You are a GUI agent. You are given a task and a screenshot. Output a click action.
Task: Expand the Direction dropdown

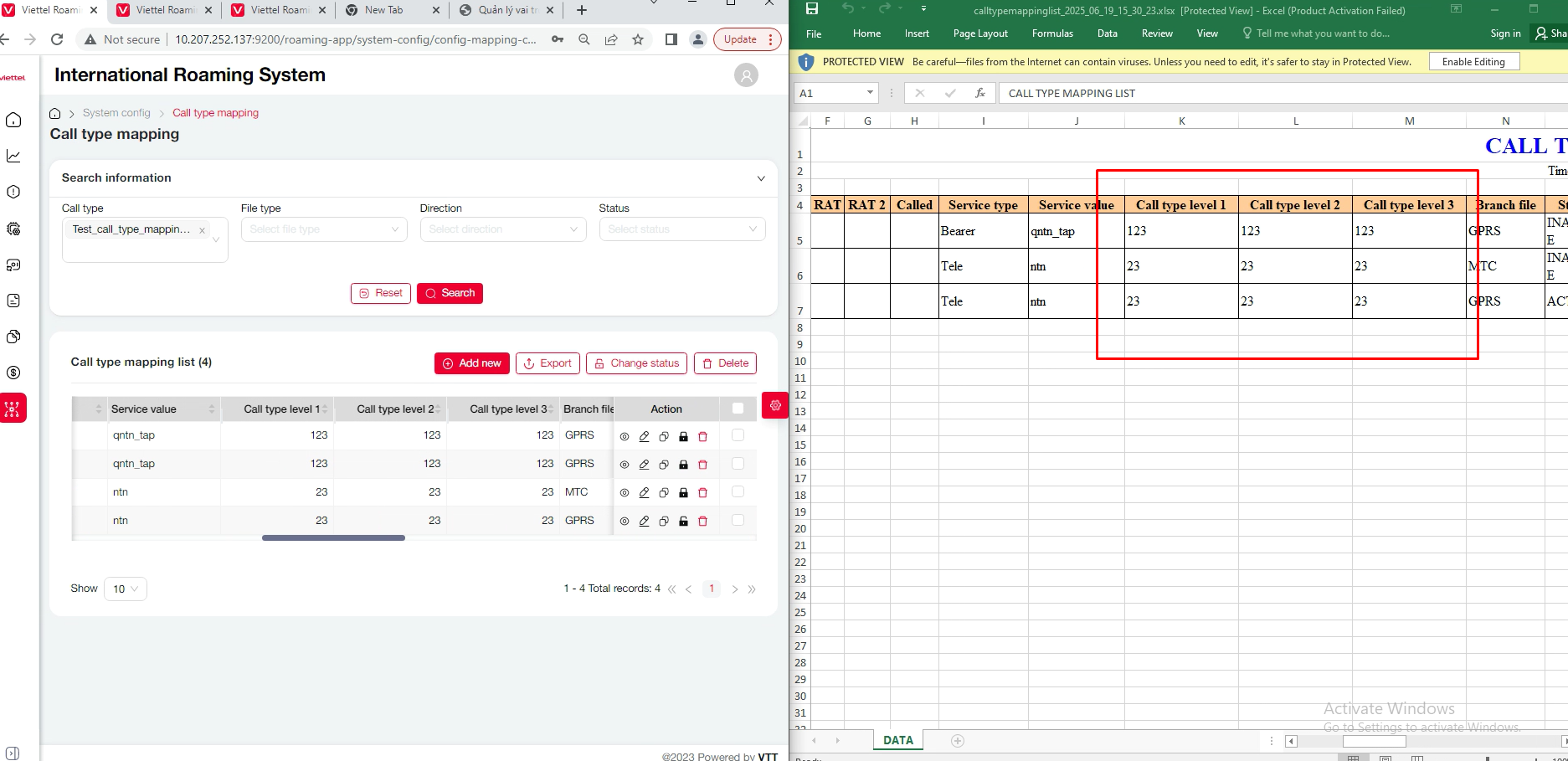[x=502, y=229]
